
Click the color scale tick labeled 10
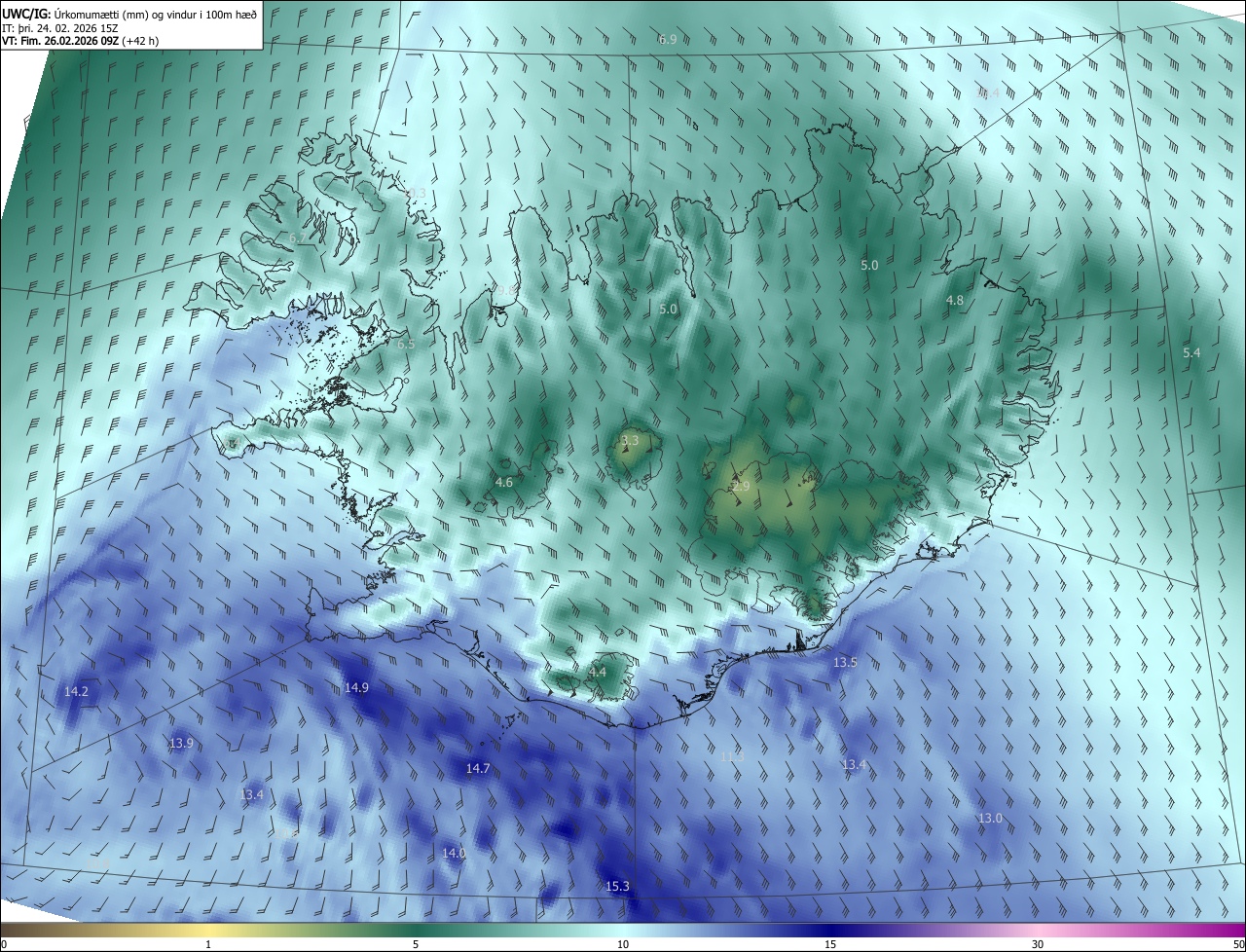click(x=623, y=944)
